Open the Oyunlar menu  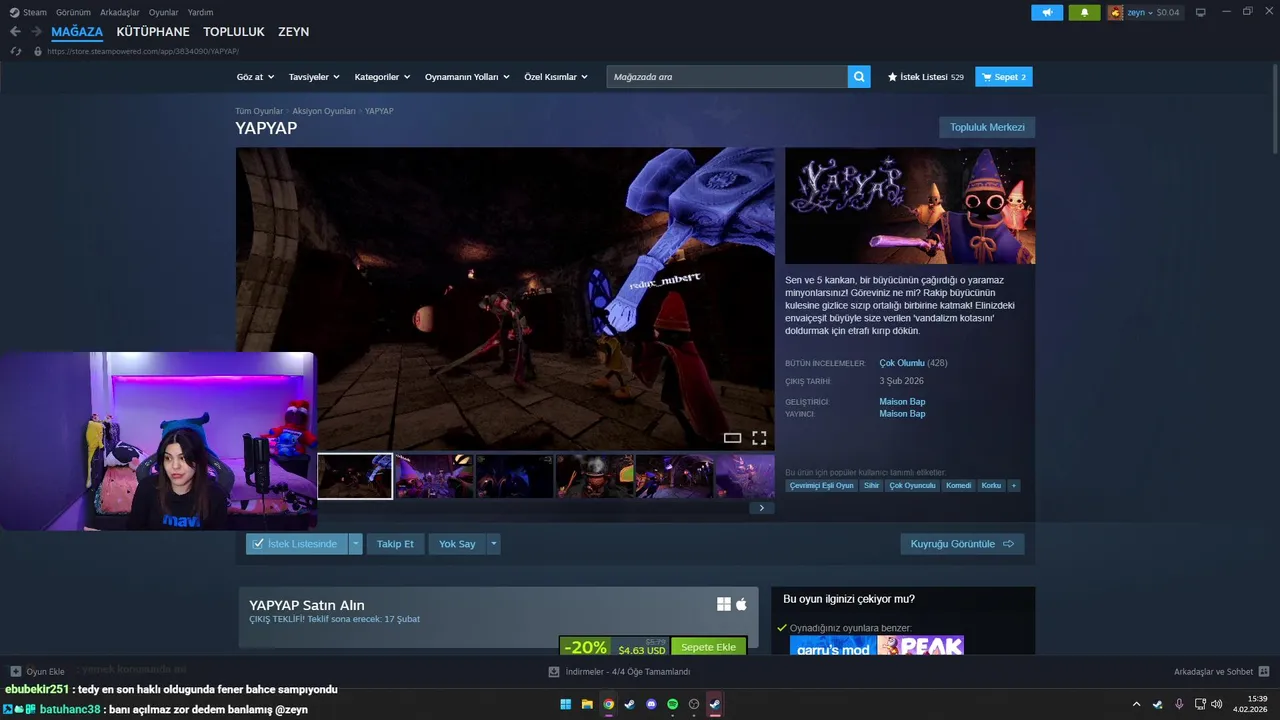[x=164, y=12]
